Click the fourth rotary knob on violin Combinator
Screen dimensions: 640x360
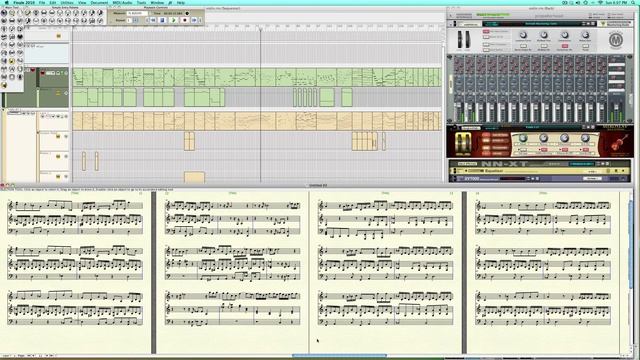(585, 138)
